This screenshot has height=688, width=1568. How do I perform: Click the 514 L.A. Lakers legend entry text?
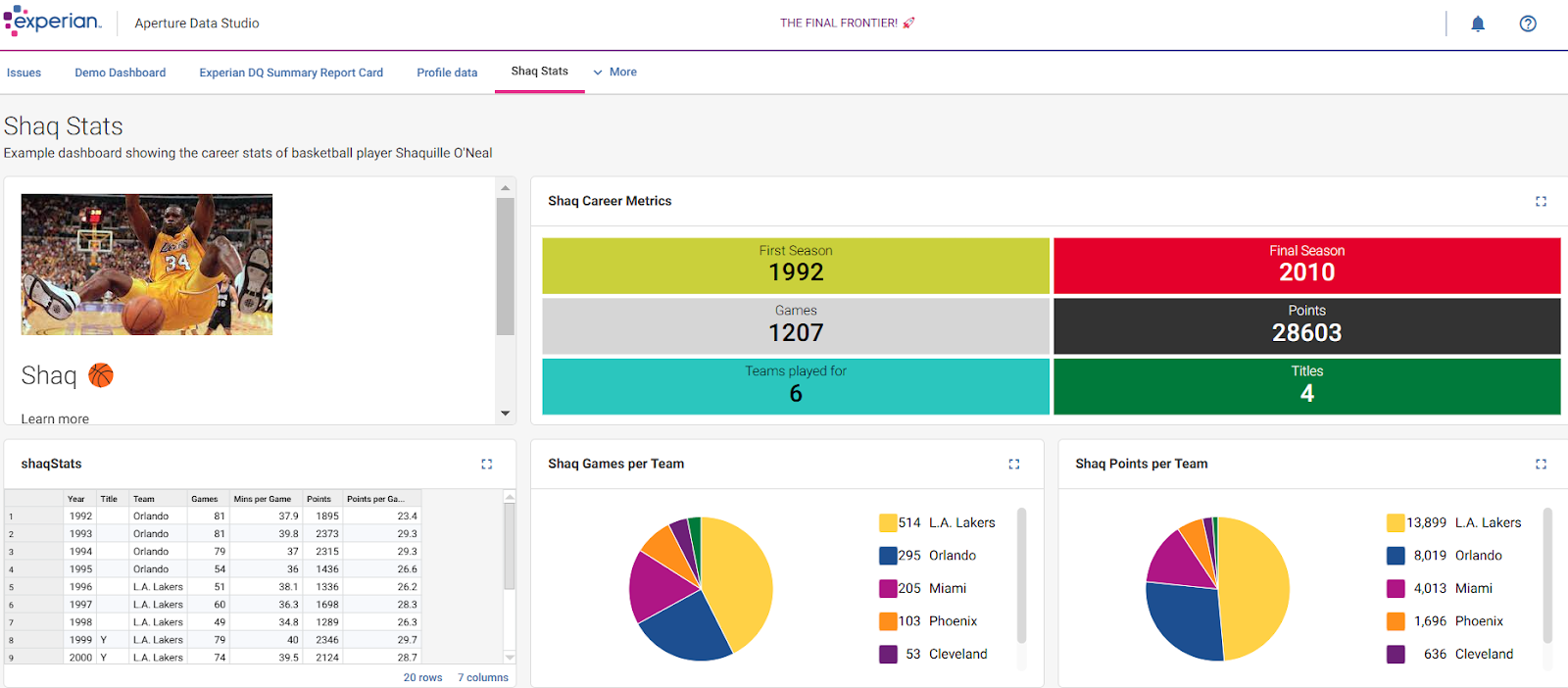click(947, 522)
